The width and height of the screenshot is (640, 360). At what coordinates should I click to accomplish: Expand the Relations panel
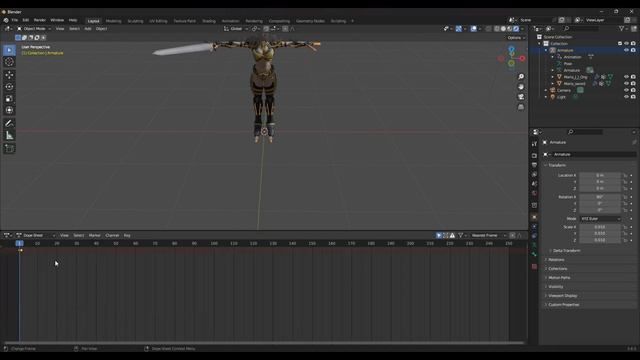pyautogui.click(x=556, y=260)
